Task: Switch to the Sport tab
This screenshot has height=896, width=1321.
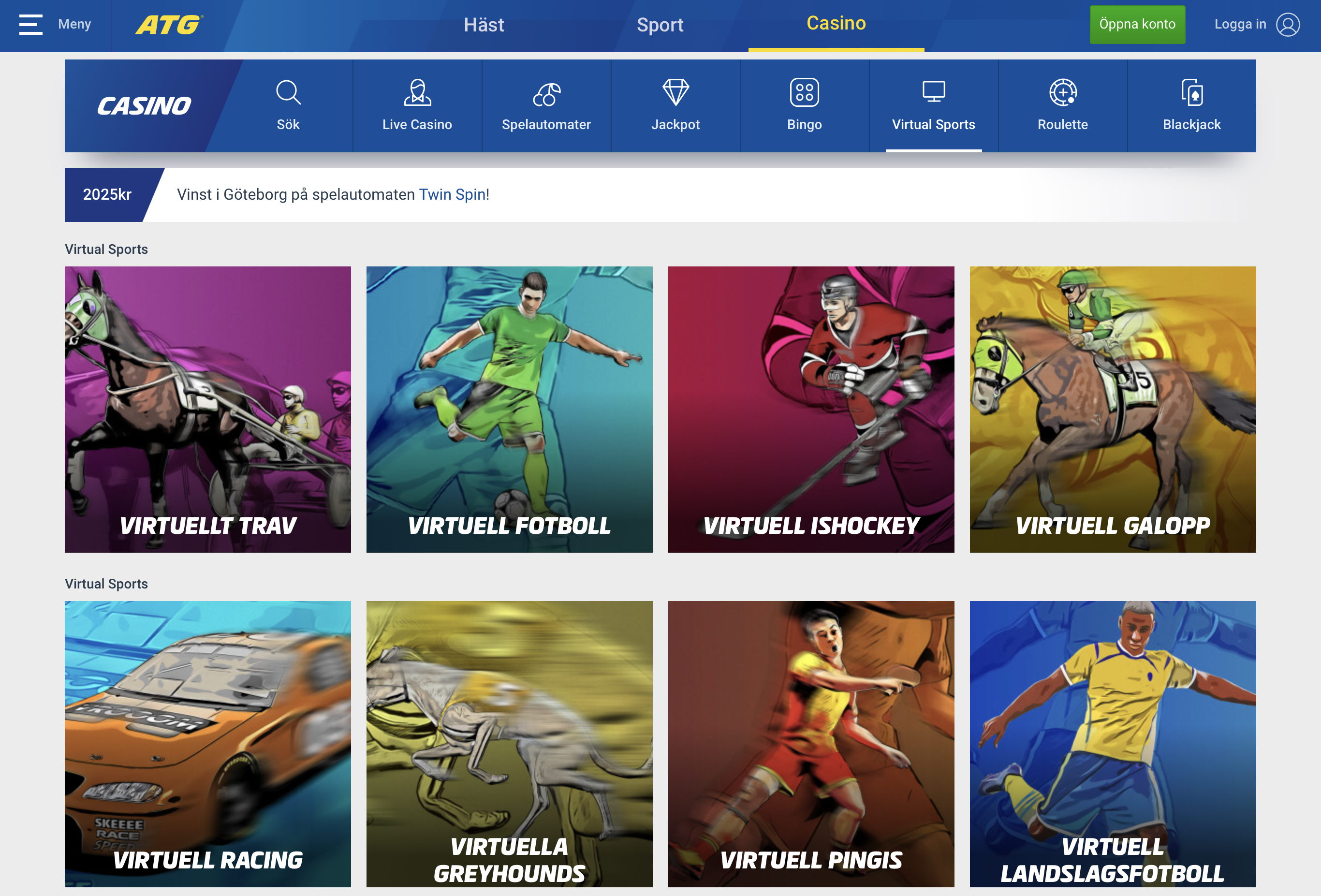Action: click(x=660, y=25)
